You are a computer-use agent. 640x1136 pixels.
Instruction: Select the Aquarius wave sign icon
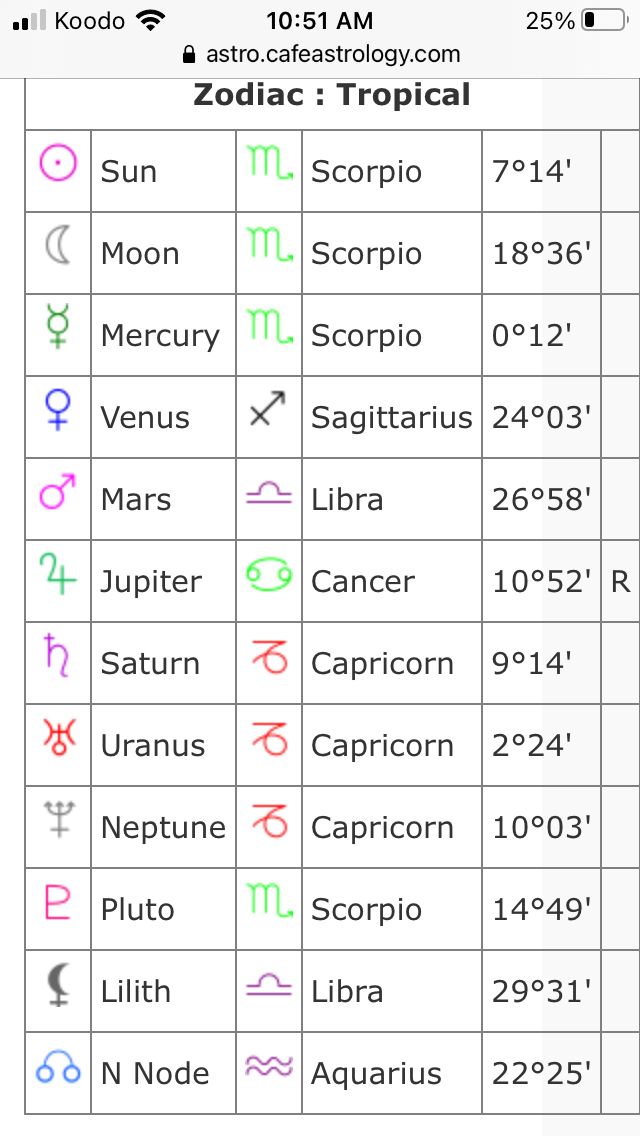[269, 1066]
